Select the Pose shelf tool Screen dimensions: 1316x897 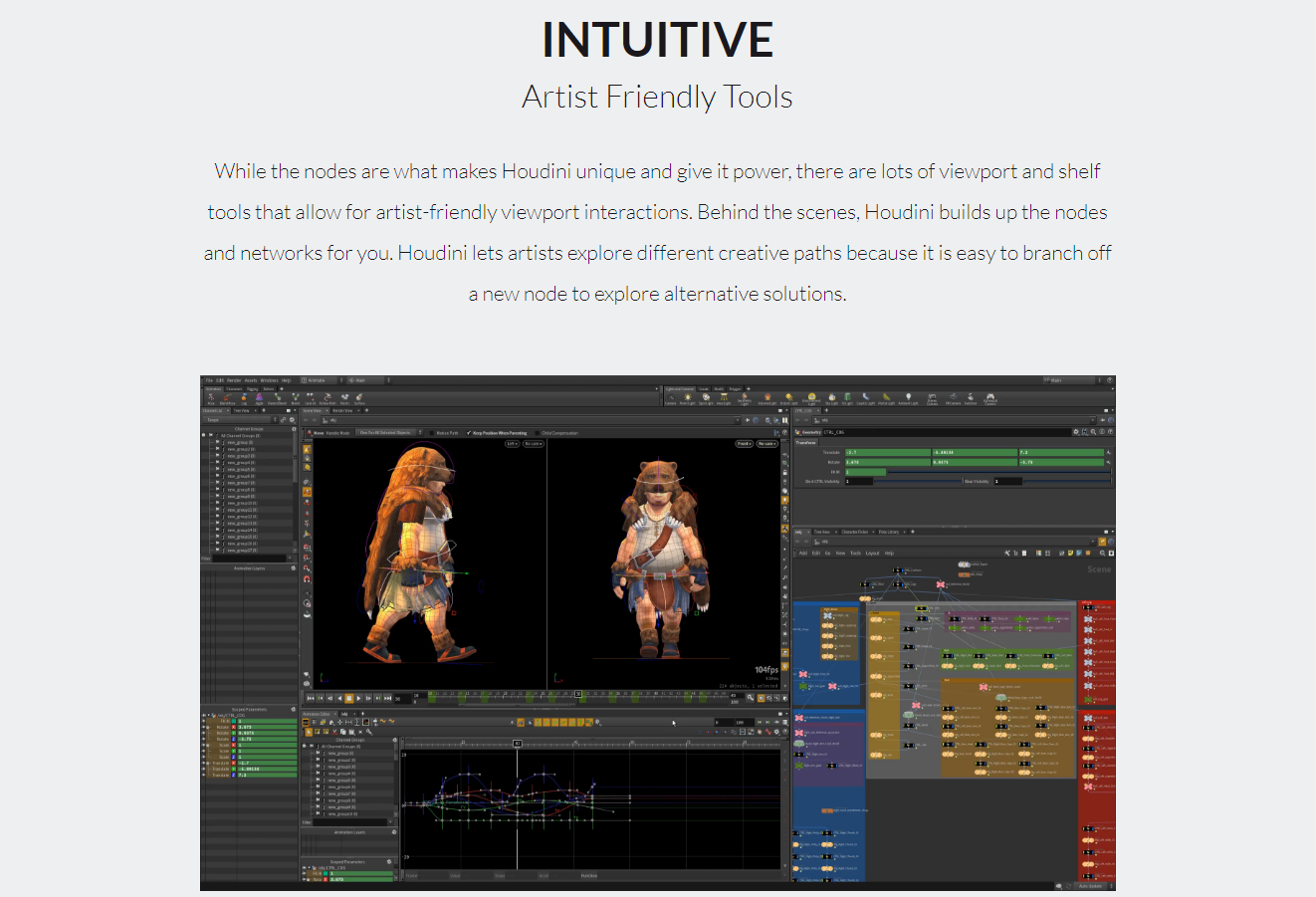coord(211,398)
